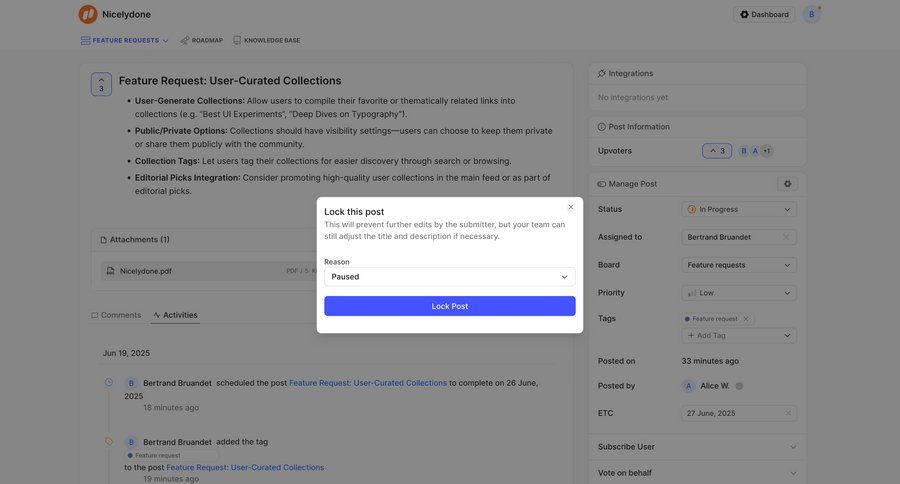Open the Dashboard button
Viewport: 900px width, 484px height.
click(764, 14)
